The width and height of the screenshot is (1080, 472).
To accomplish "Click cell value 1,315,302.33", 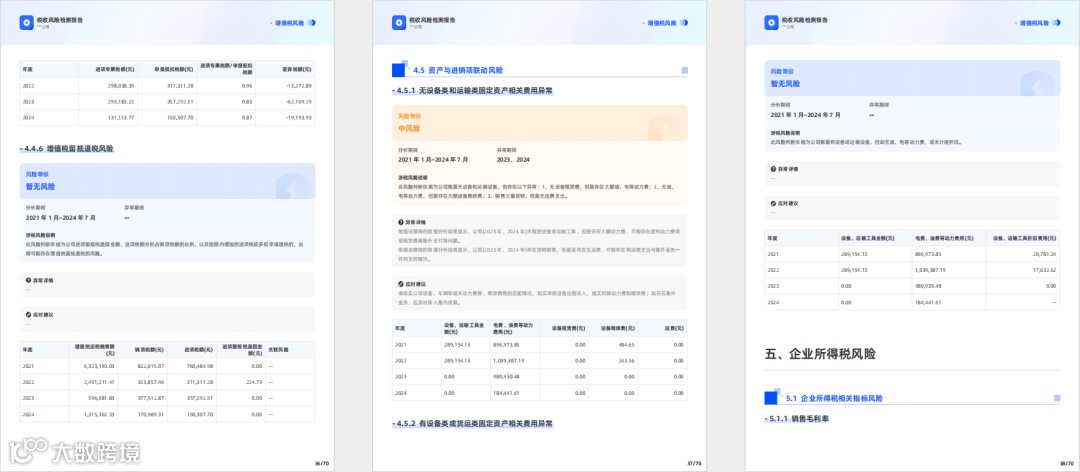I will [99, 415].
